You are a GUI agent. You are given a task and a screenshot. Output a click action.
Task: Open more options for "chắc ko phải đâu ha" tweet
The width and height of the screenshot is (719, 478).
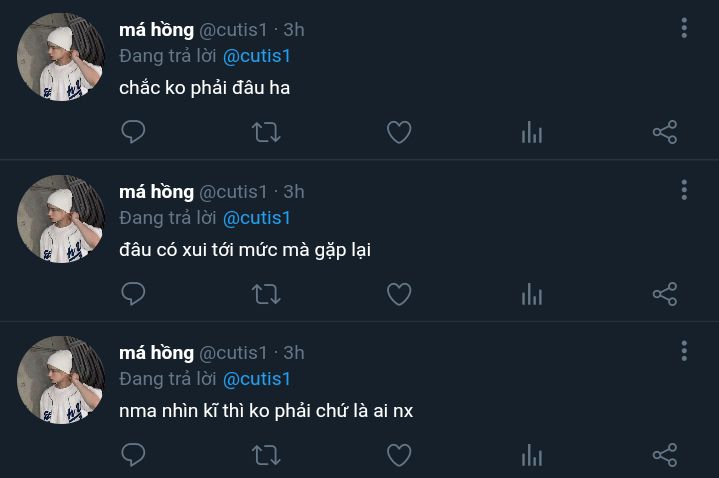684,28
